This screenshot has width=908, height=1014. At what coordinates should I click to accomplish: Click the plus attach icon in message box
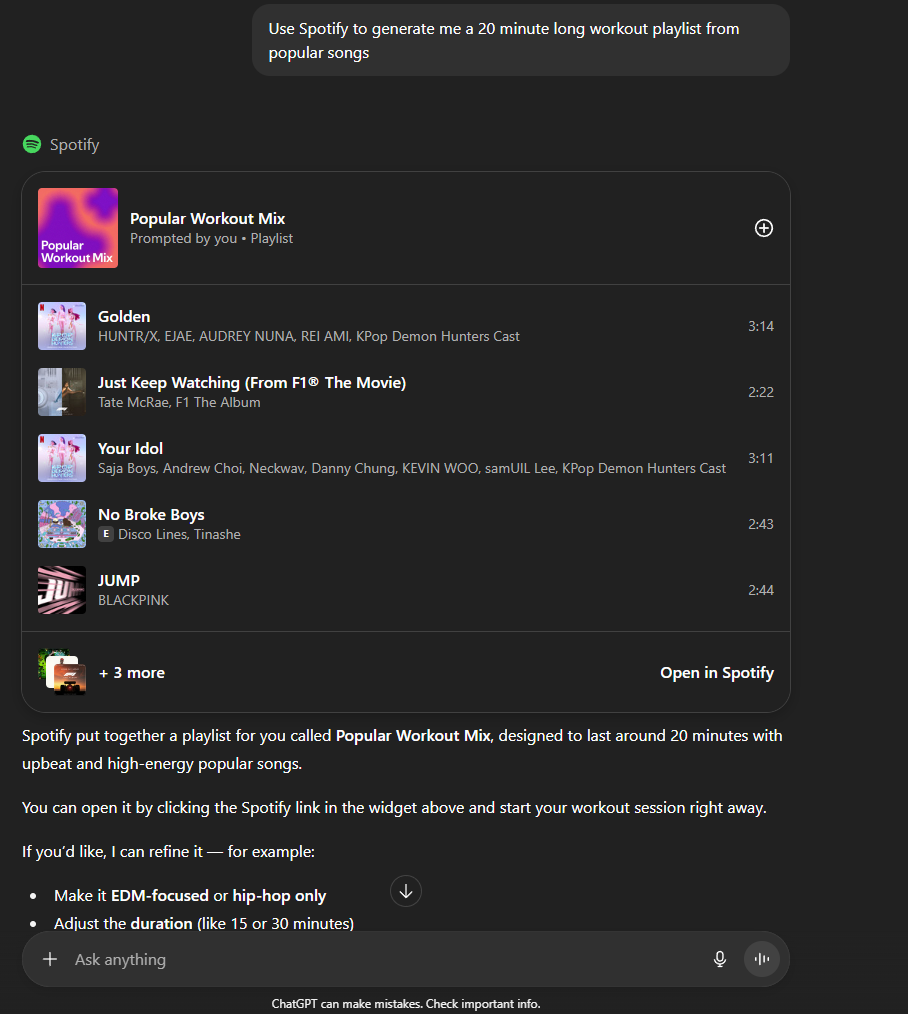point(50,959)
